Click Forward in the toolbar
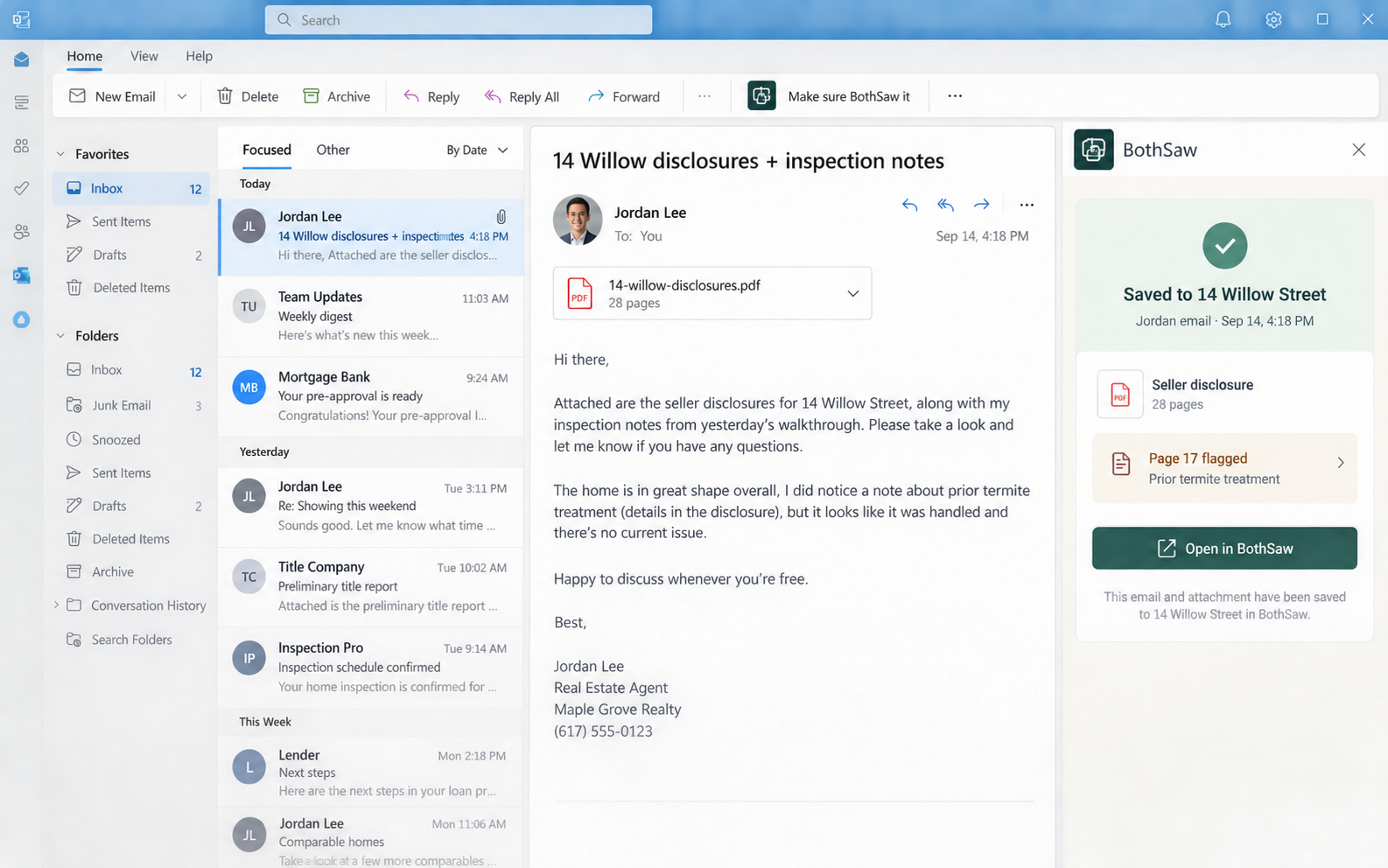The image size is (1388, 868). (x=624, y=96)
